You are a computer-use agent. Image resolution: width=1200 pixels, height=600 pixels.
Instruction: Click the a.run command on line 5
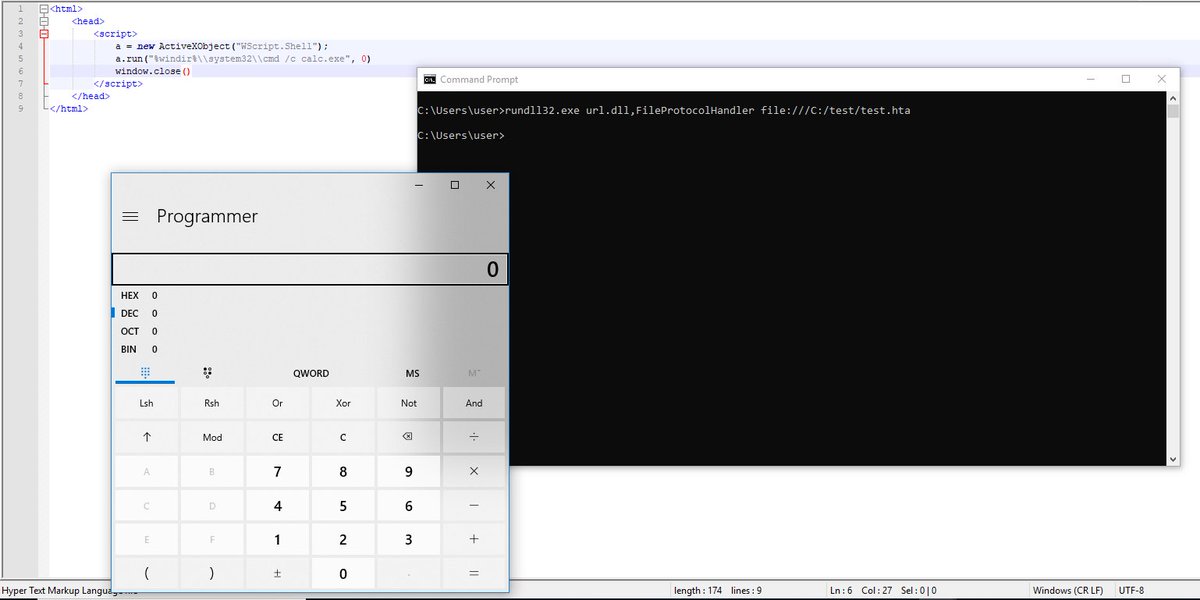(243, 59)
